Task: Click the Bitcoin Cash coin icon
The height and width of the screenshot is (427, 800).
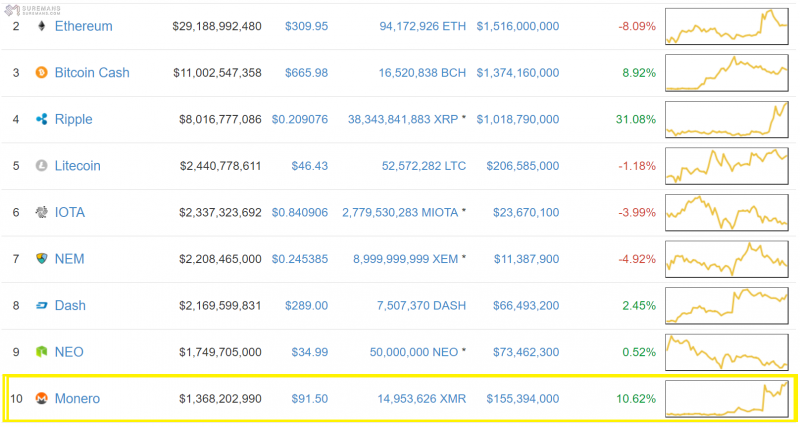Action: 41,72
